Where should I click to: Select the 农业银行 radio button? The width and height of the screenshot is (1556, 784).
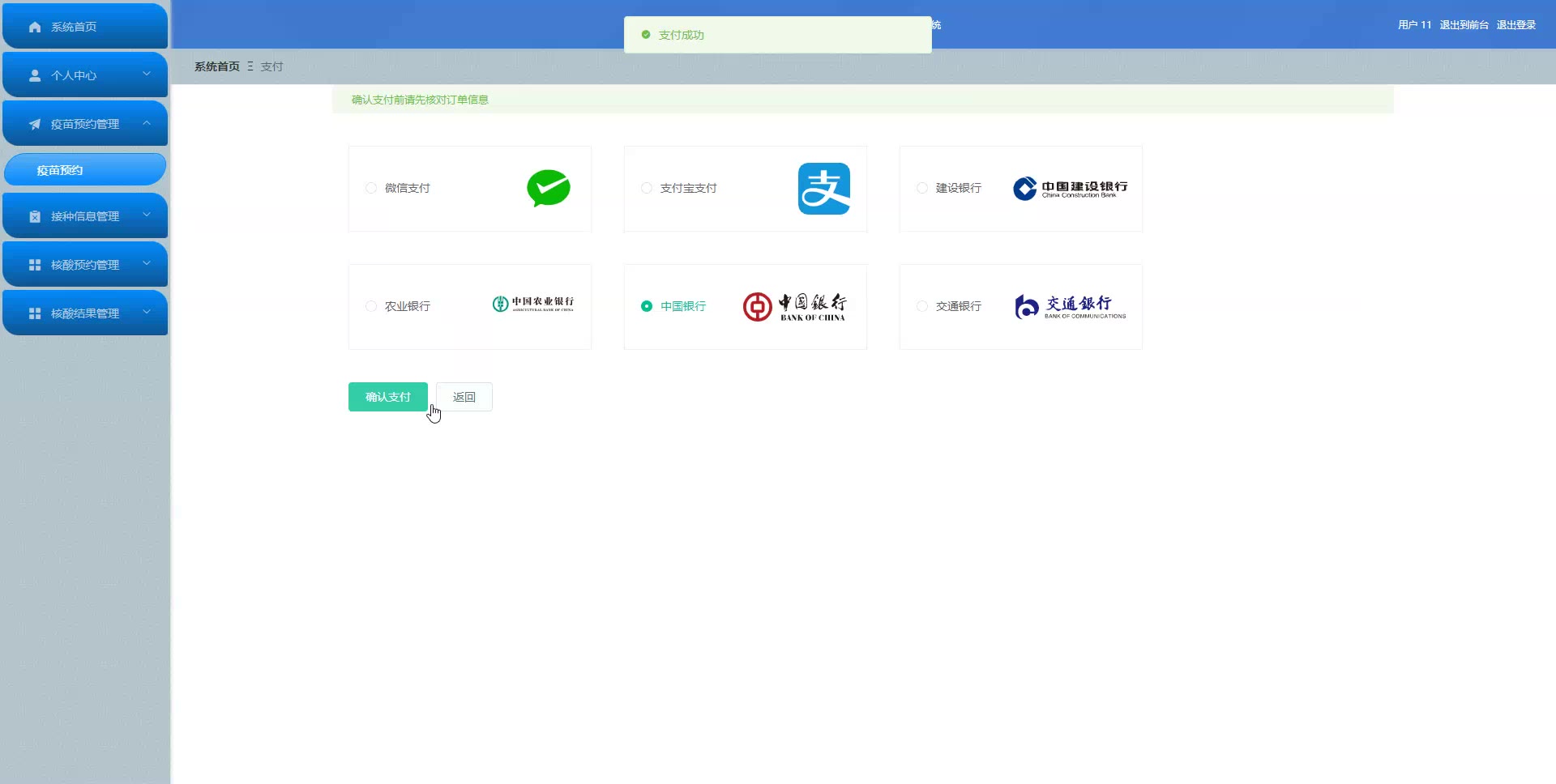pyautogui.click(x=371, y=306)
